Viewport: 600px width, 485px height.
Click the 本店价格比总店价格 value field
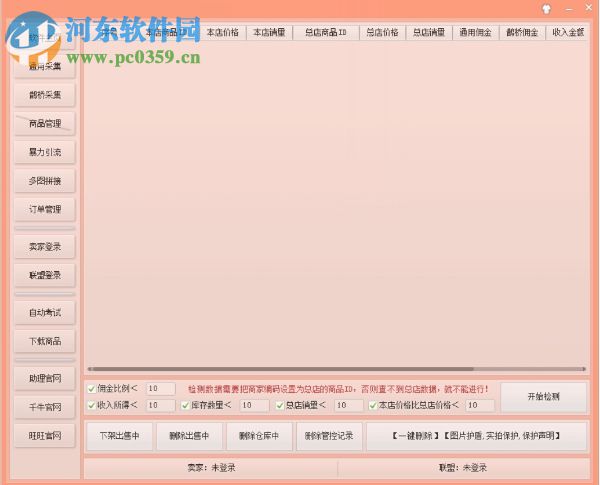click(480, 405)
